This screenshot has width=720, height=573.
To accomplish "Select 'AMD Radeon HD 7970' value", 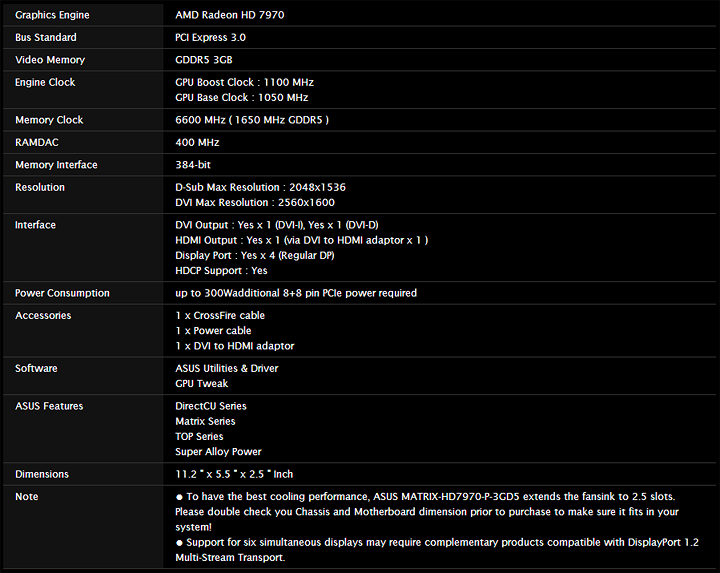I will pyautogui.click(x=230, y=15).
